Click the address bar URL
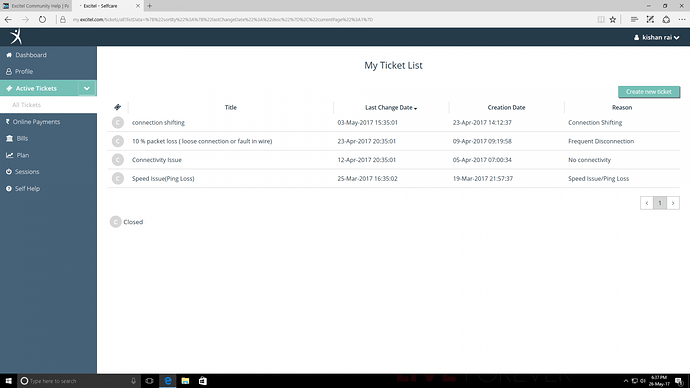Screen dimensions: 690x388 pos(223,19)
